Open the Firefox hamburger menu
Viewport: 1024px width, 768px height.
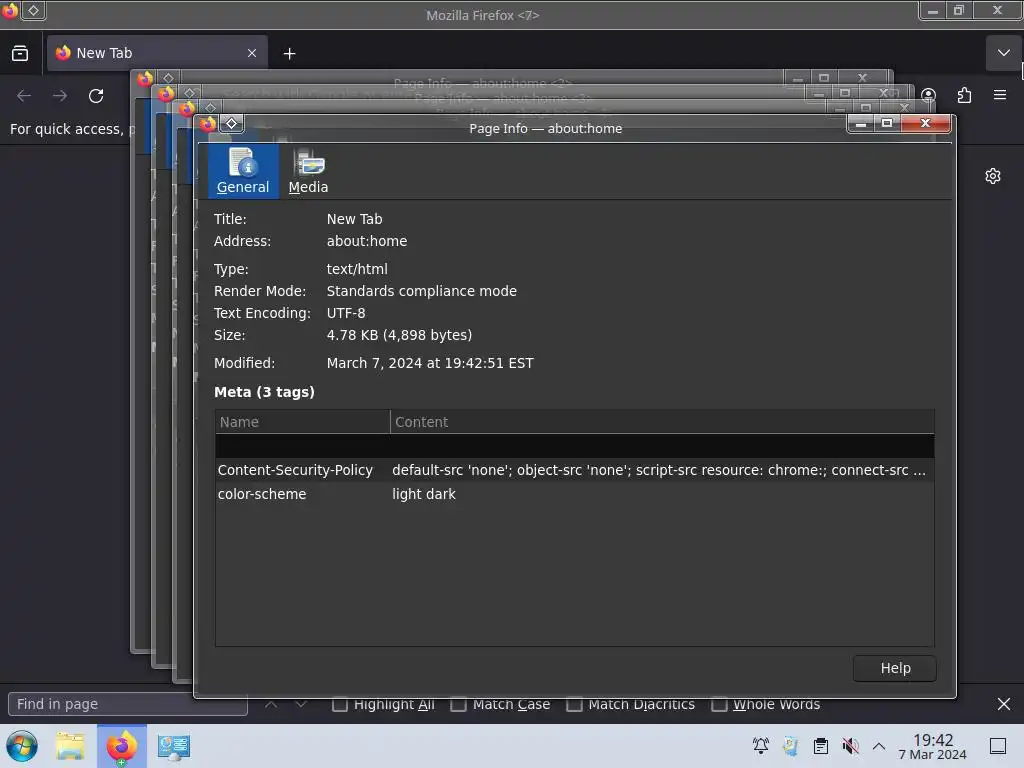(1000, 95)
